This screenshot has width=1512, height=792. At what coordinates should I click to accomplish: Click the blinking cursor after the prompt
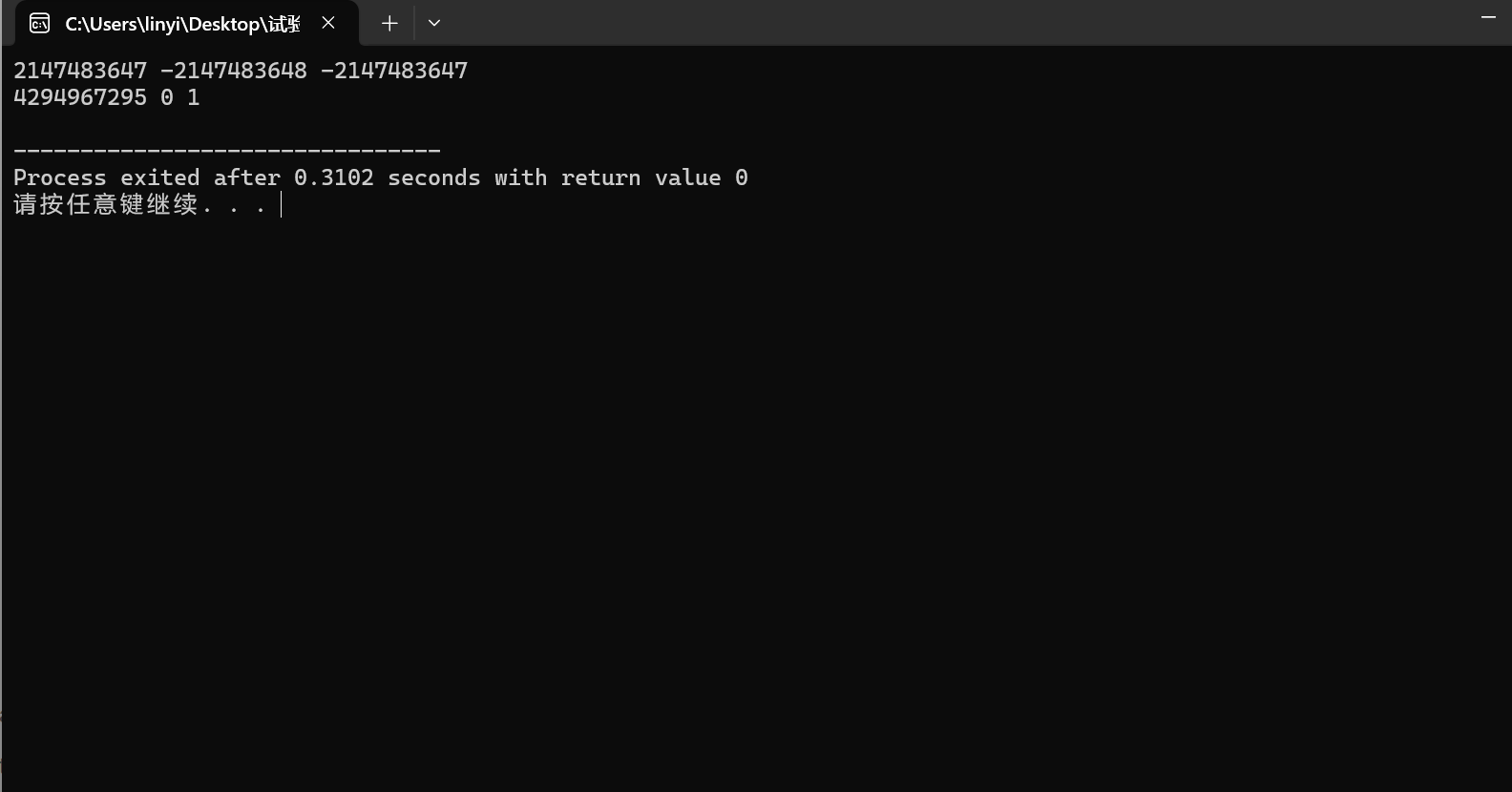point(282,204)
